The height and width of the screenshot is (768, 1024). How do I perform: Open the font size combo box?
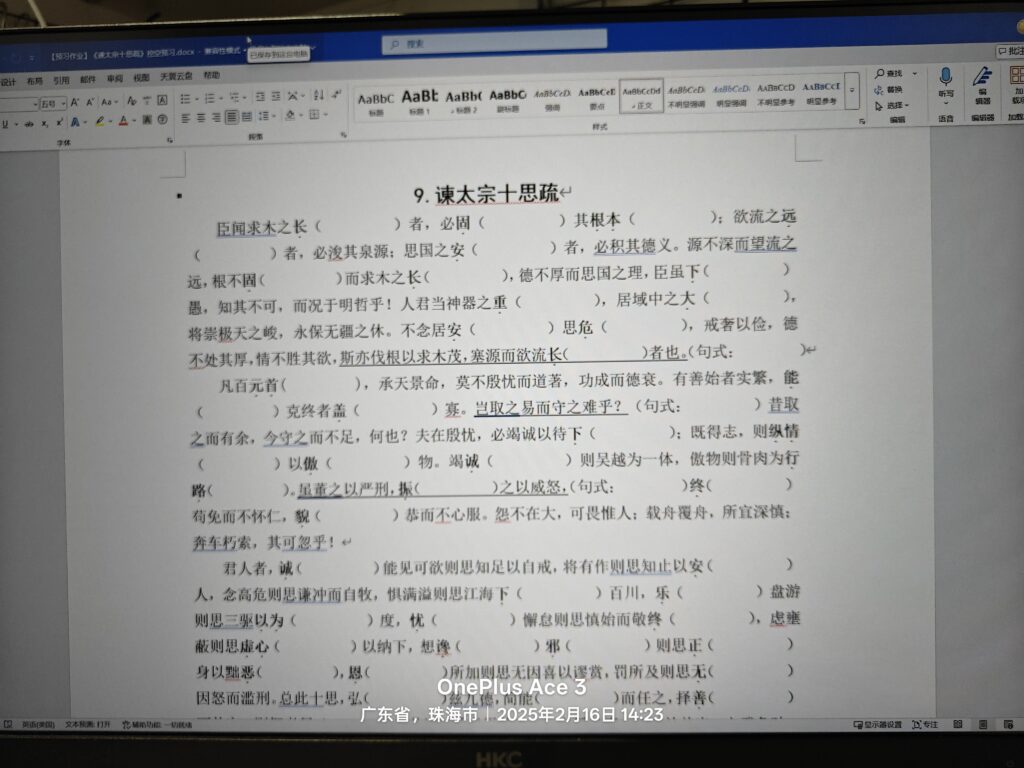pyautogui.click(x=54, y=103)
